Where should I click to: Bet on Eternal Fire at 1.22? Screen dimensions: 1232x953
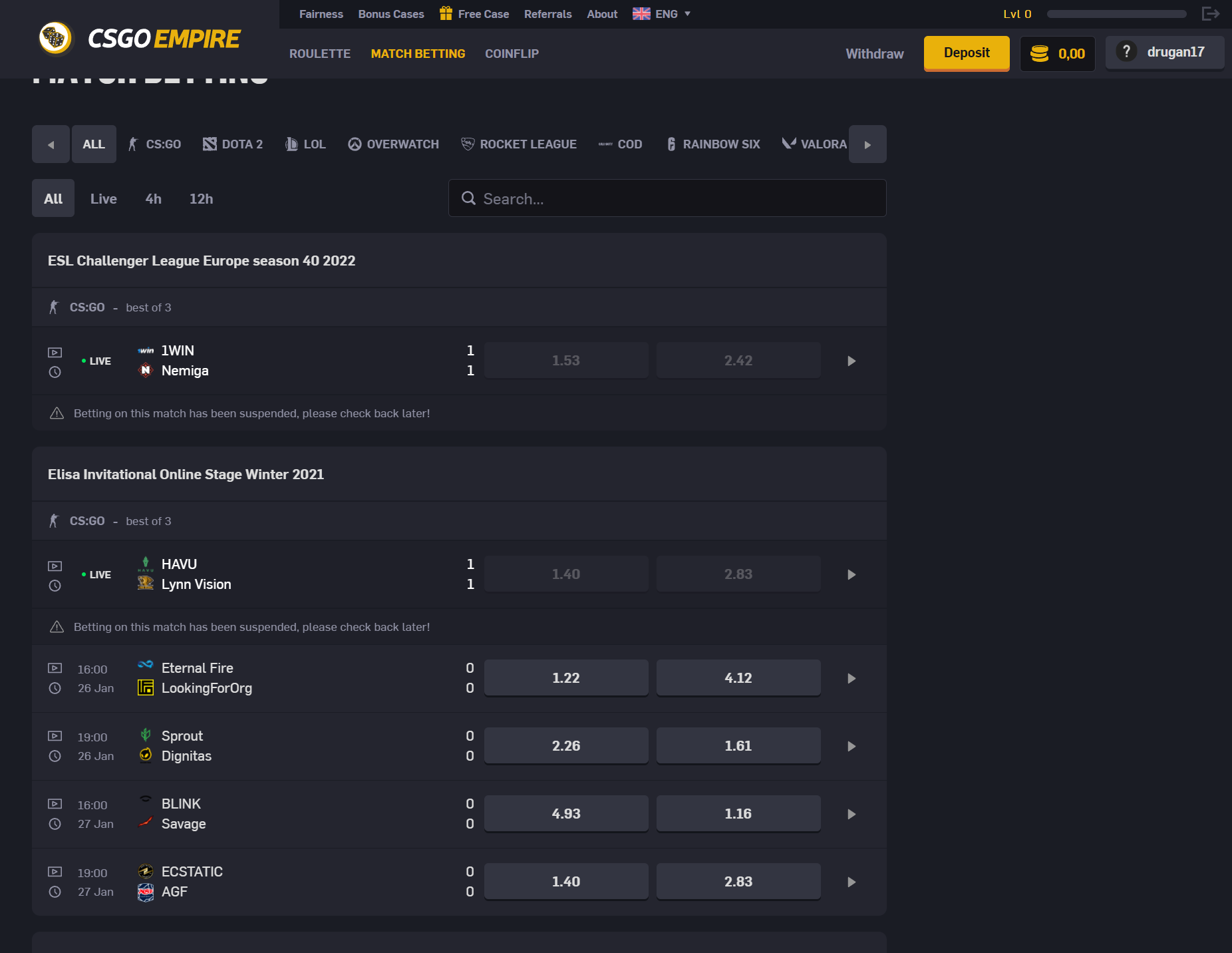[x=566, y=678]
